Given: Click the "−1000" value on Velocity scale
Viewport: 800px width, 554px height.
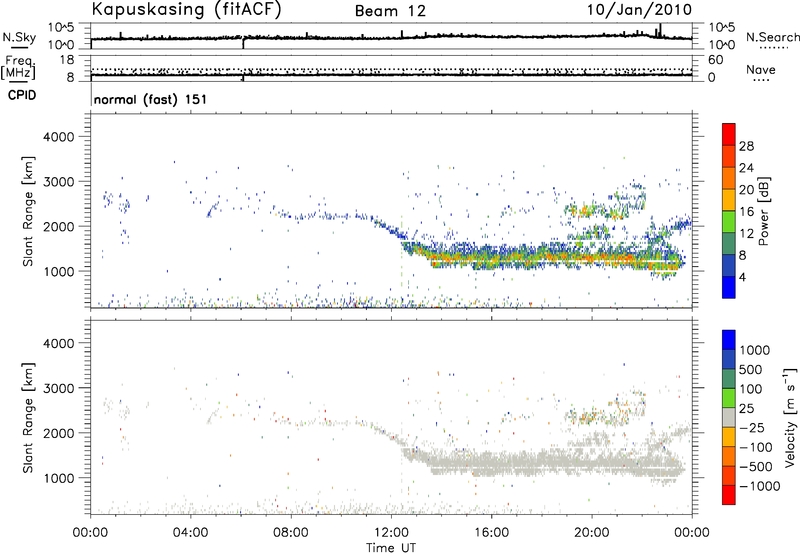Looking at the screenshot, I should click(x=760, y=486).
